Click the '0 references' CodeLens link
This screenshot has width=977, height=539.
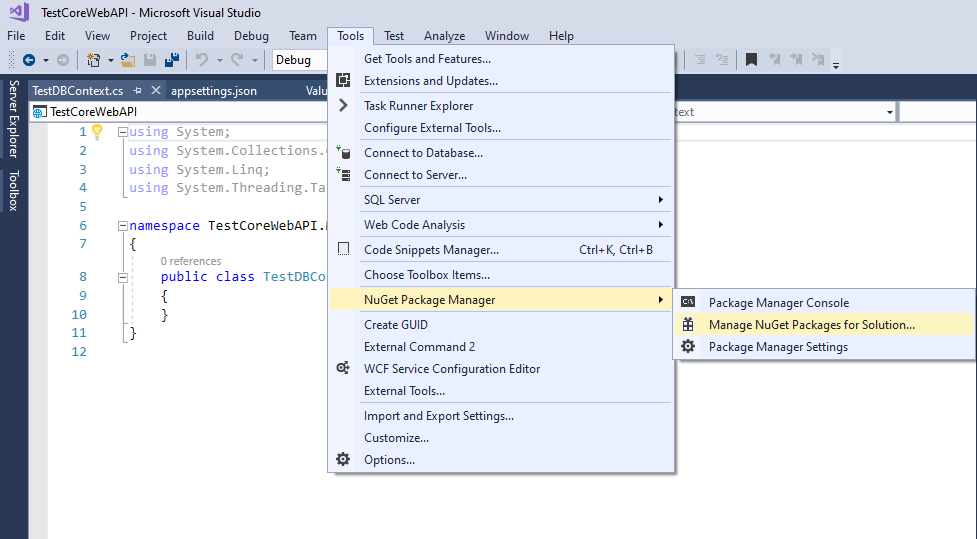click(x=191, y=261)
